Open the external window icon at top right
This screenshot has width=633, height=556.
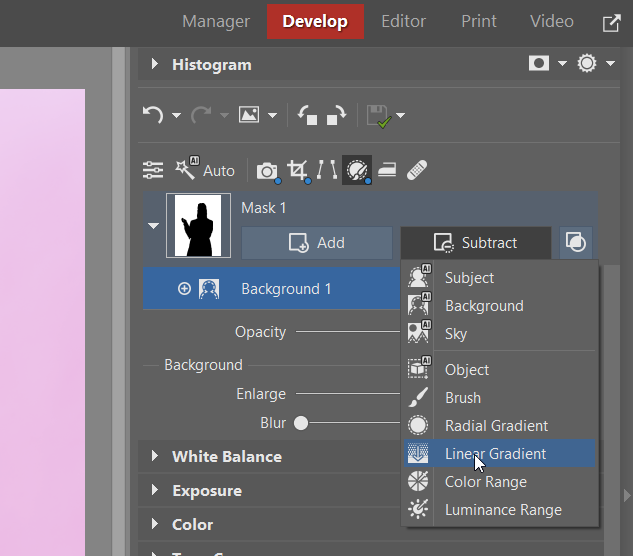(611, 22)
